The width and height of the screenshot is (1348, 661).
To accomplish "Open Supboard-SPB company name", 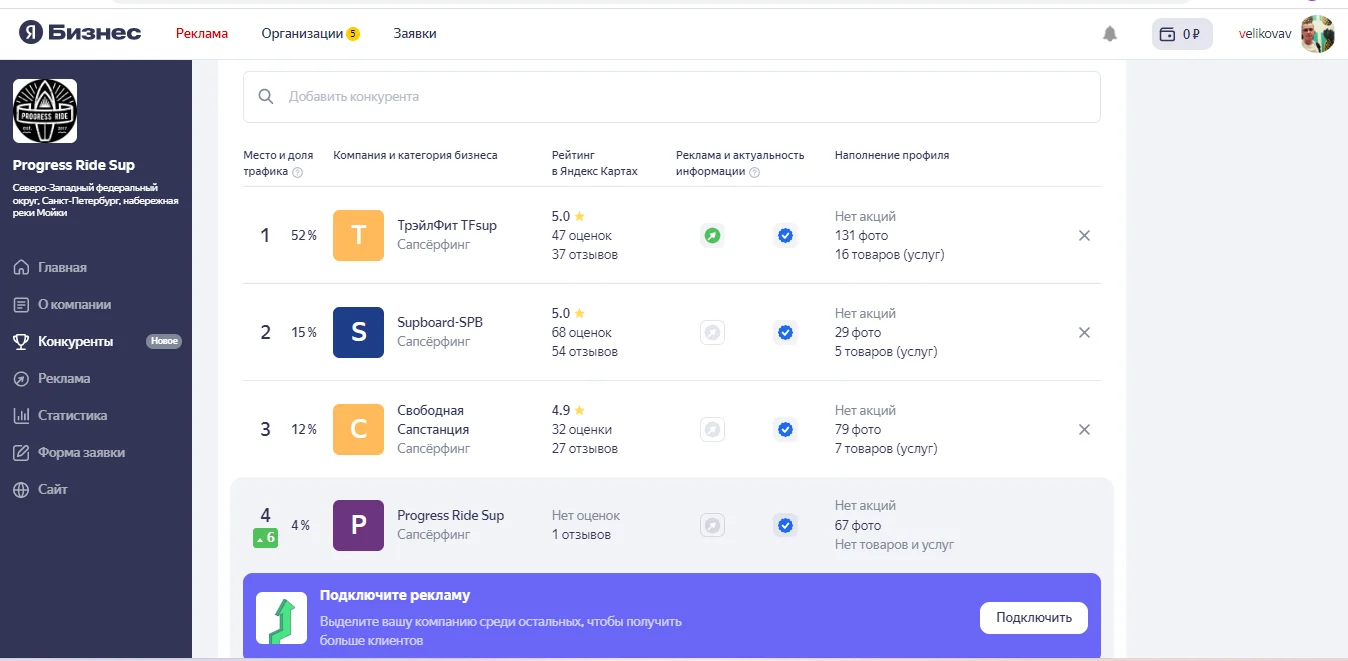I will tap(440, 322).
